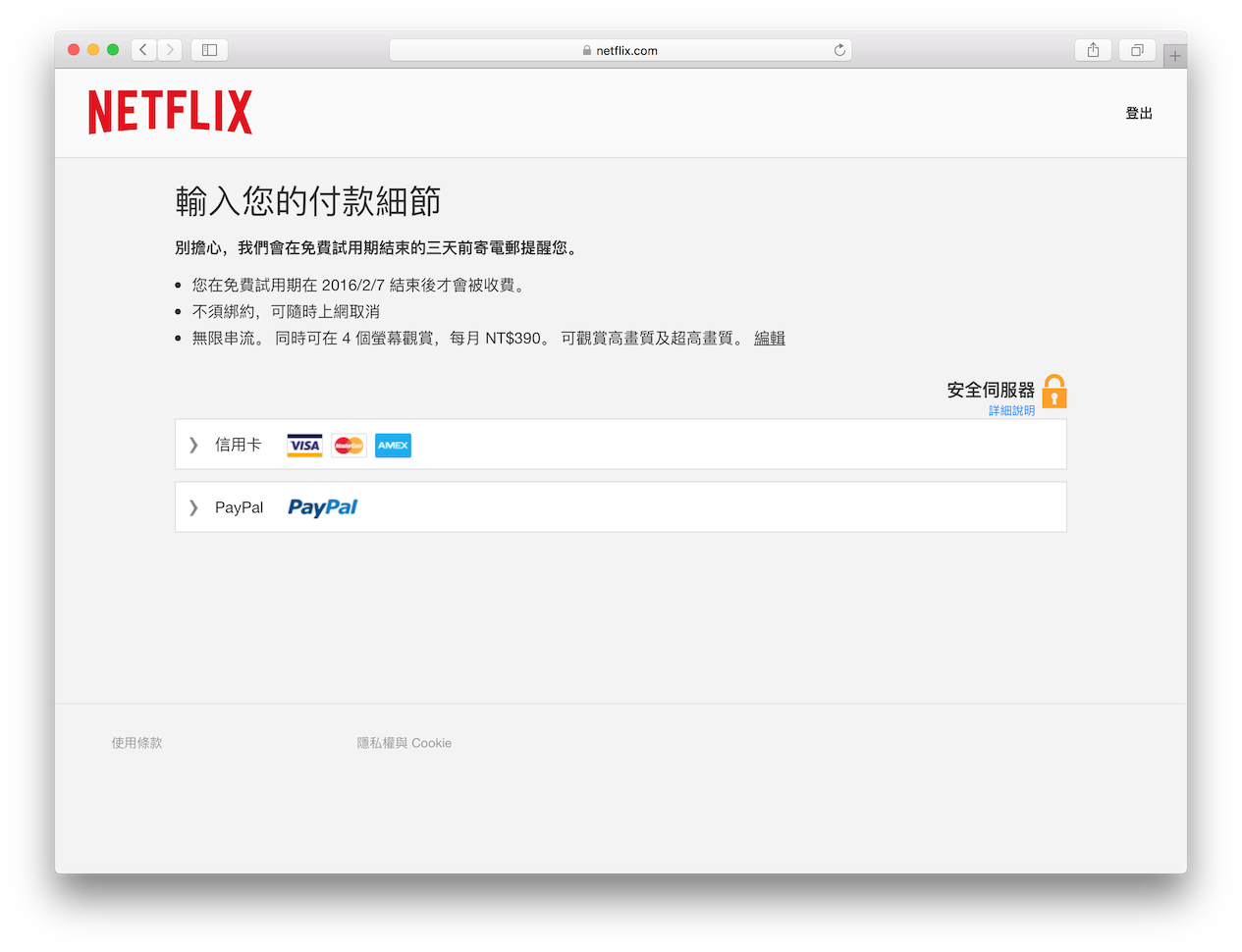Image resolution: width=1242 pixels, height=952 pixels.
Task: Make Safari fullscreen with green button
Action: pos(113,50)
